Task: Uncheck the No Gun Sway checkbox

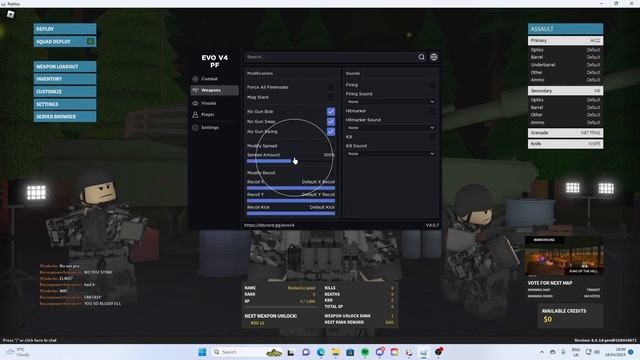Action: [331, 122]
